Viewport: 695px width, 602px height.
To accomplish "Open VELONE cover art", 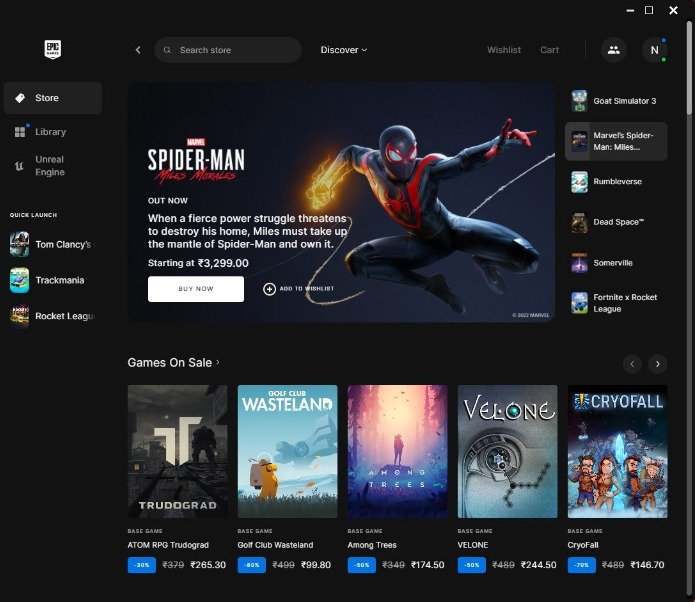I will (x=507, y=451).
